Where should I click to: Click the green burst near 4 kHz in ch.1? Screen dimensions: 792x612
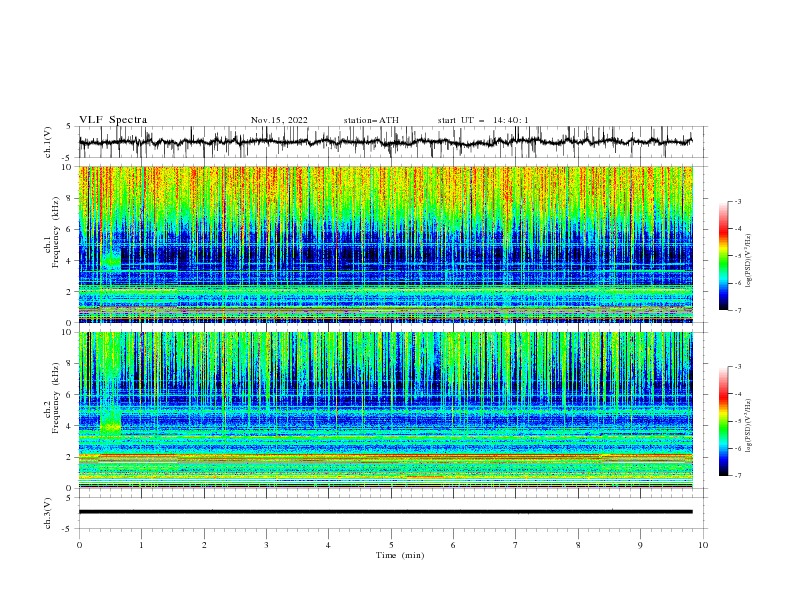111,260
